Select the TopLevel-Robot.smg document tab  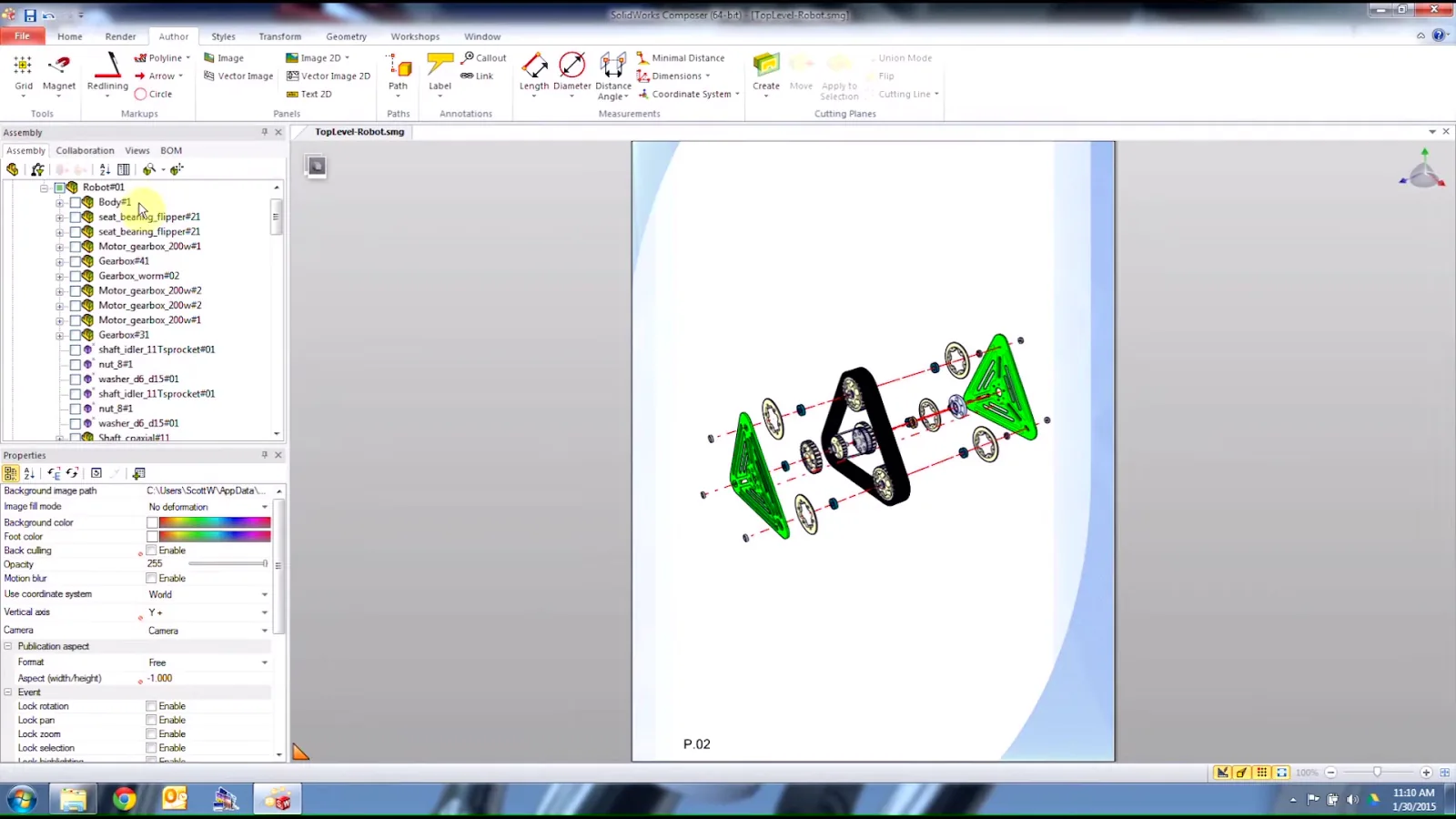(x=359, y=132)
